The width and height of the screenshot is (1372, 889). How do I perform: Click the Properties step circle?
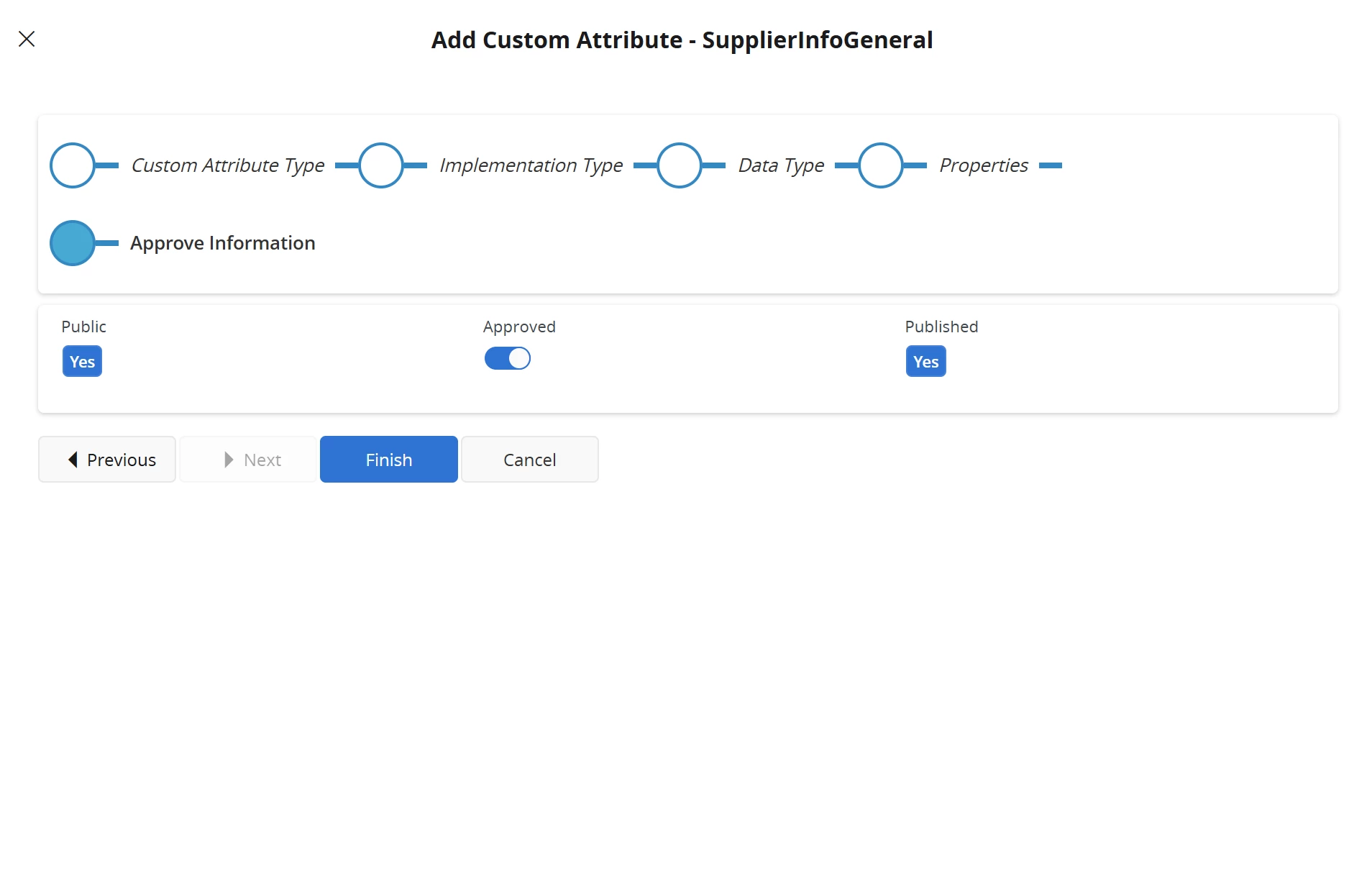881,165
